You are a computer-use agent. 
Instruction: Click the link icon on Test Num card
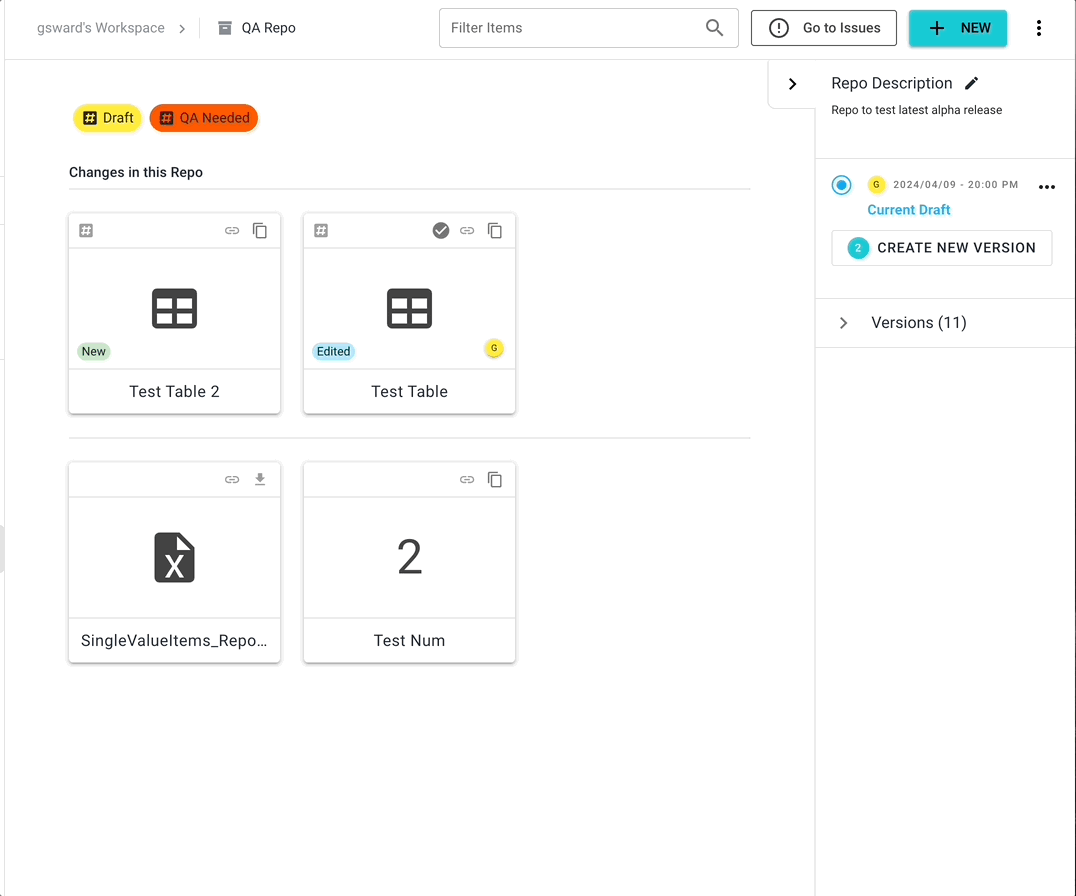467,480
